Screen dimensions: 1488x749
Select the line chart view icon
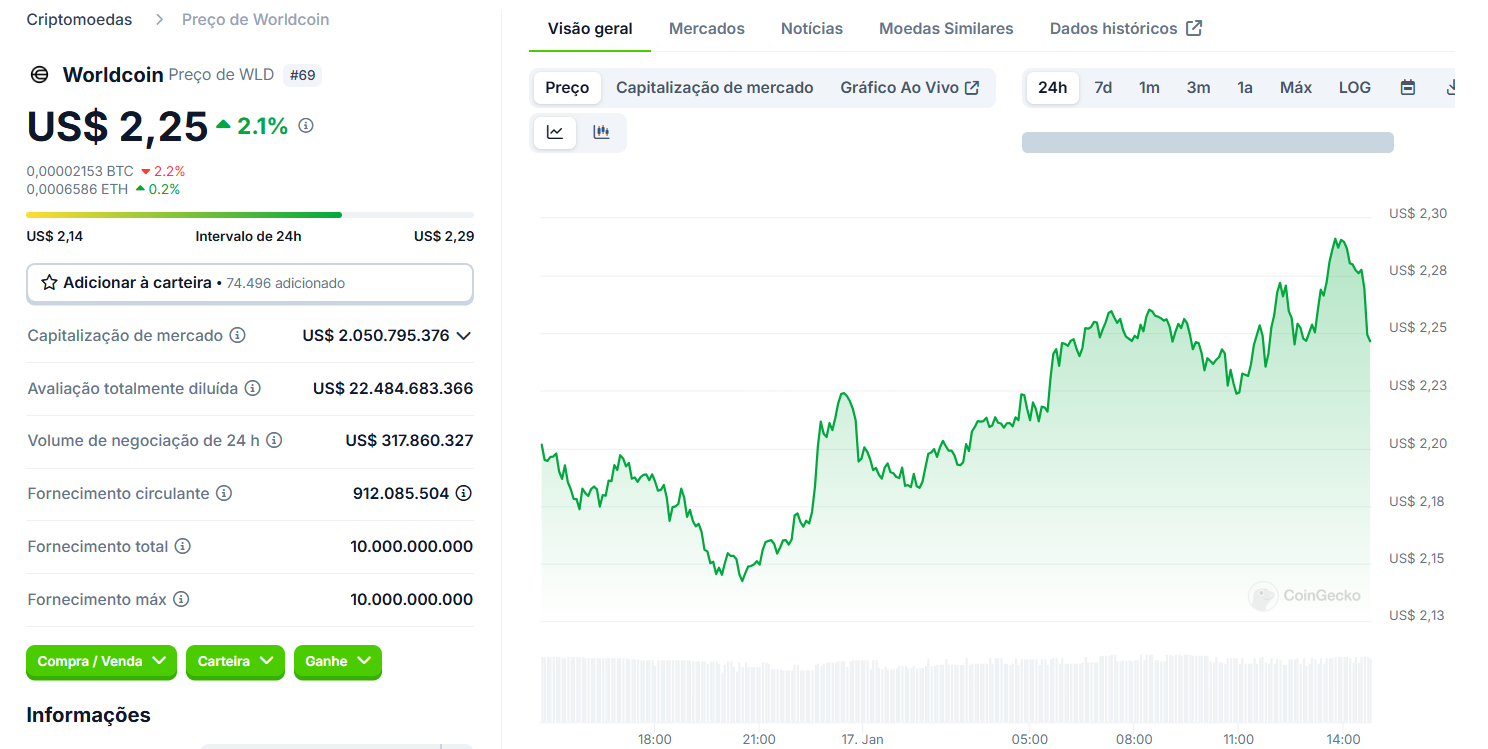[555, 132]
